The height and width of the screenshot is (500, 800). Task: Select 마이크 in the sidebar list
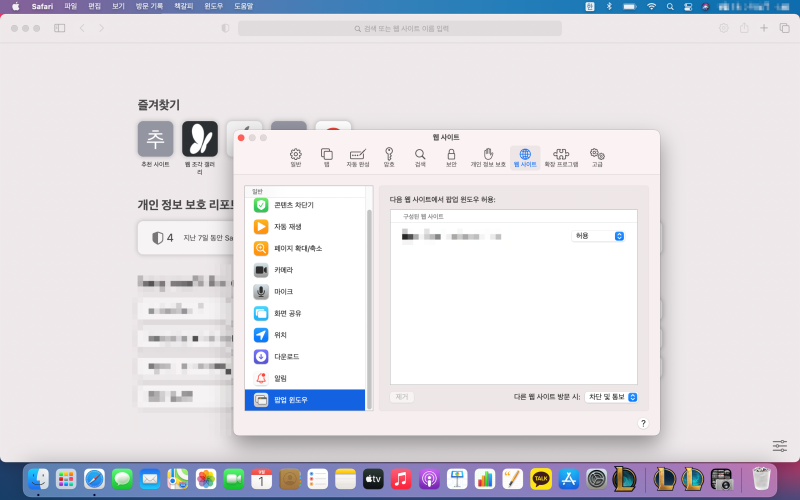305,292
